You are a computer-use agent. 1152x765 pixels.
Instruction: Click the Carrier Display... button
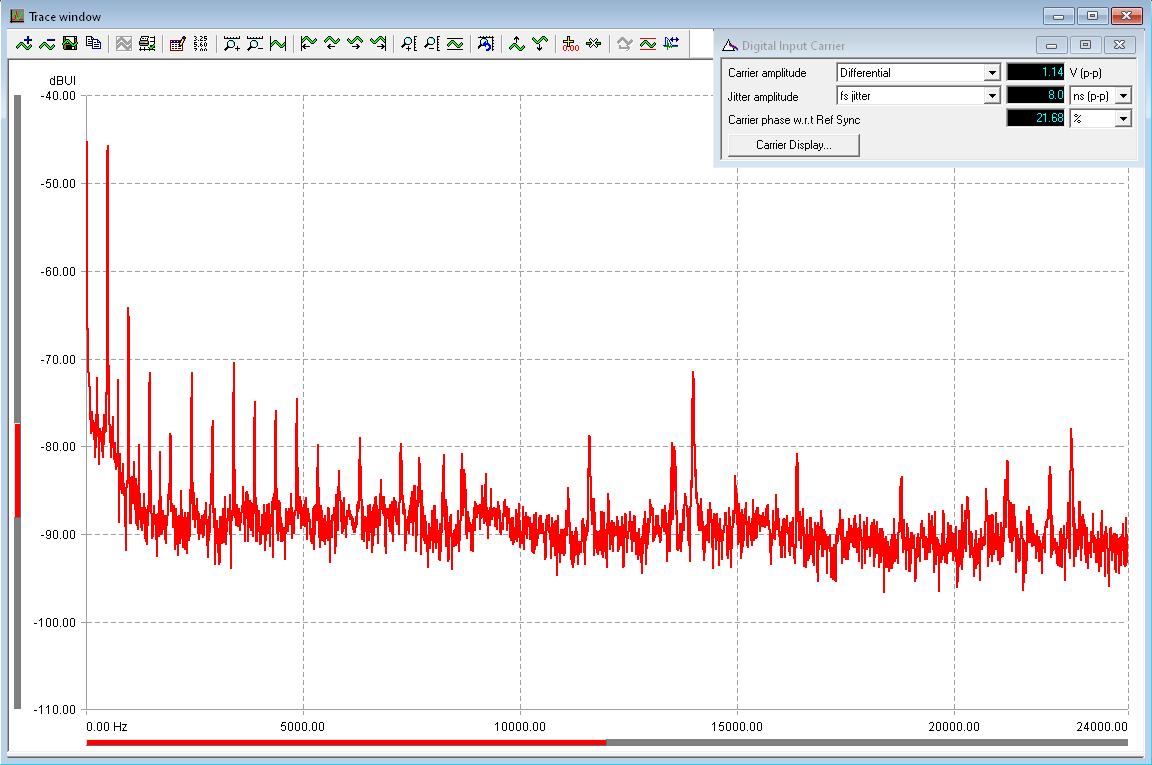793,145
